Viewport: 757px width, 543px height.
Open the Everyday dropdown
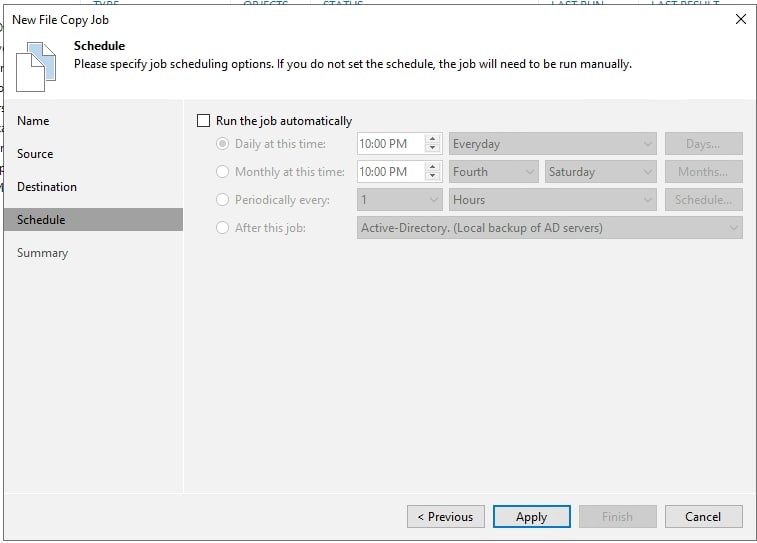click(x=552, y=144)
